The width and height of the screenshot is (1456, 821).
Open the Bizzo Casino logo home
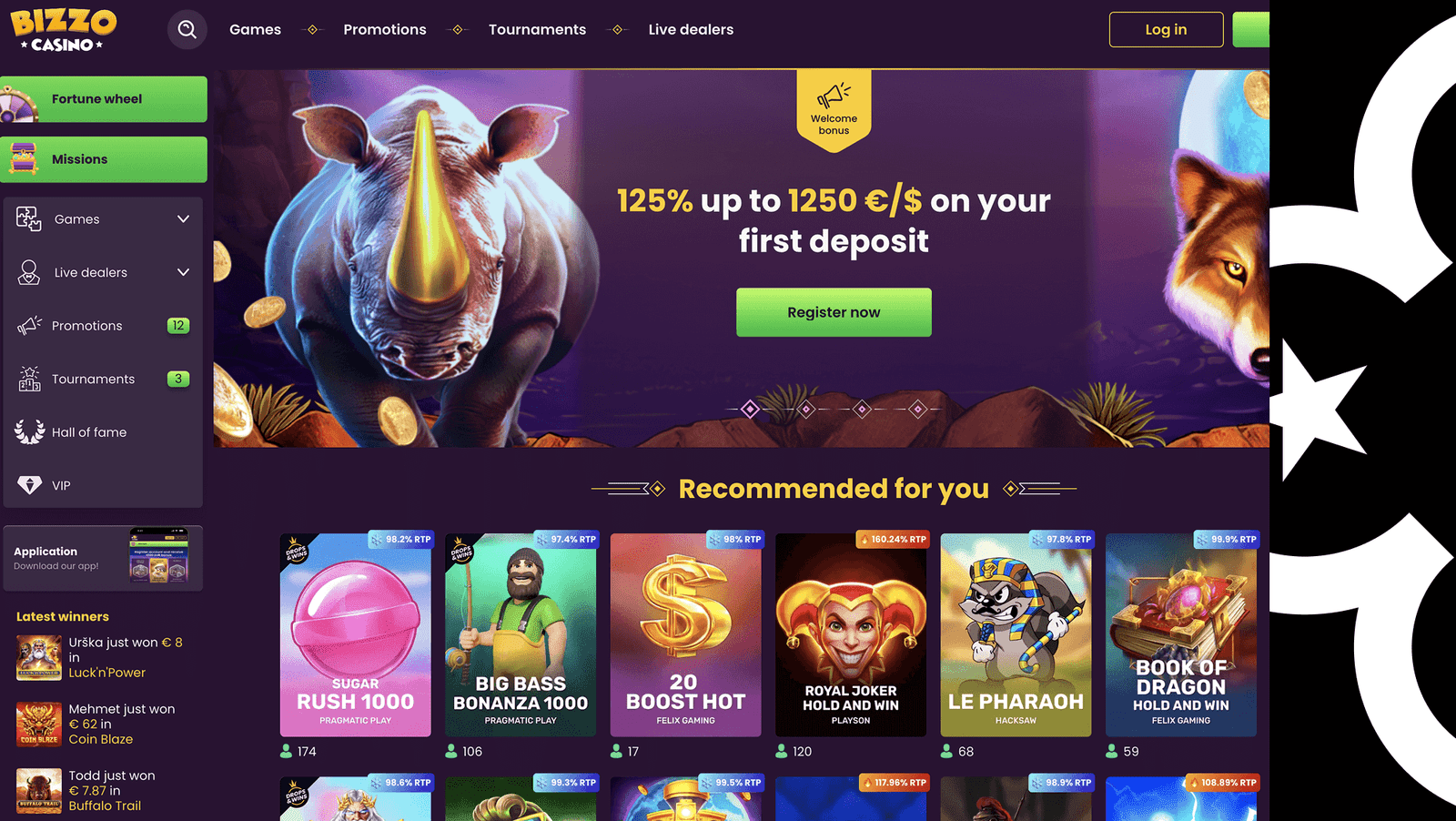pyautogui.click(x=64, y=29)
